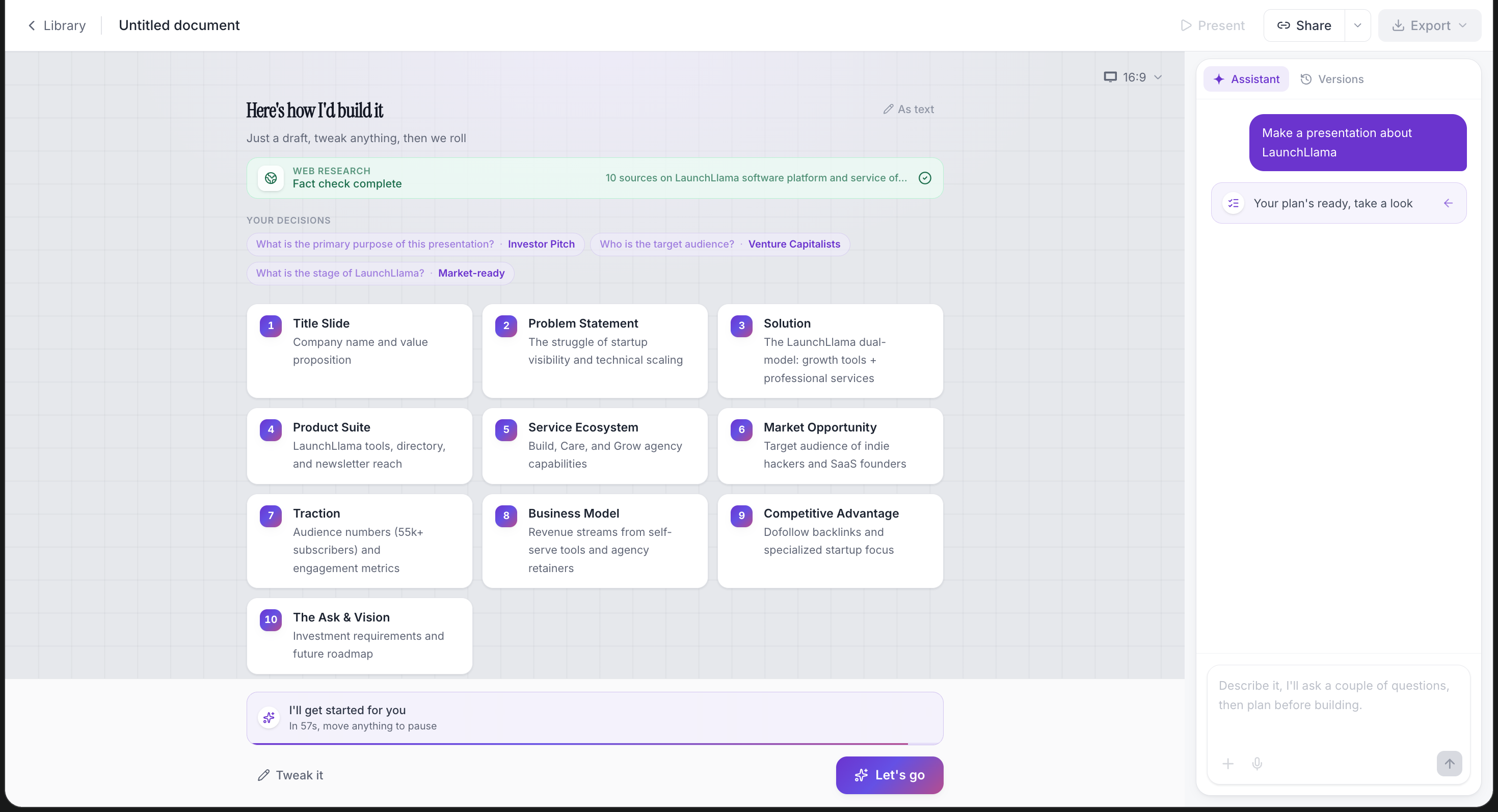Click the sparkle icon beside I'll get started
Screen dimensions: 1498x812
tap(269, 717)
